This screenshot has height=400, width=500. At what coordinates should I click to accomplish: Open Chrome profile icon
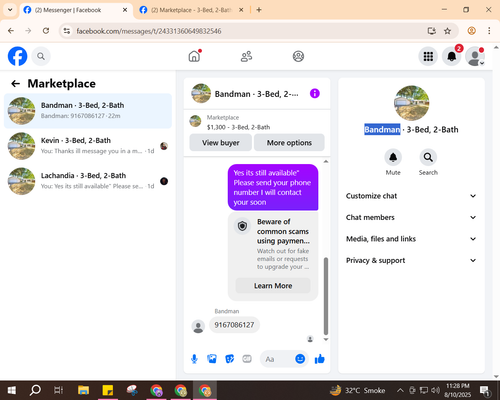click(x=471, y=31)
